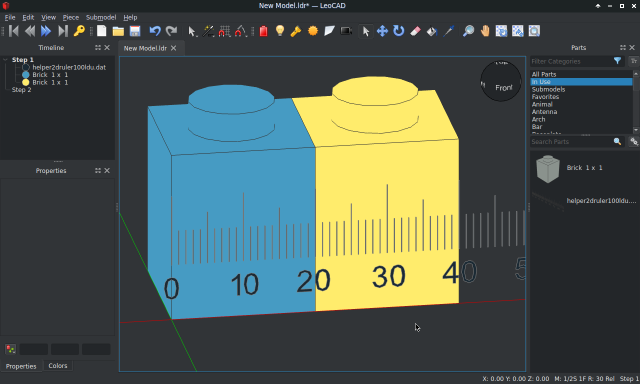This screenshot has height=384, width=640.
Task: Open transform options wand dropdown
Action: 208,31
